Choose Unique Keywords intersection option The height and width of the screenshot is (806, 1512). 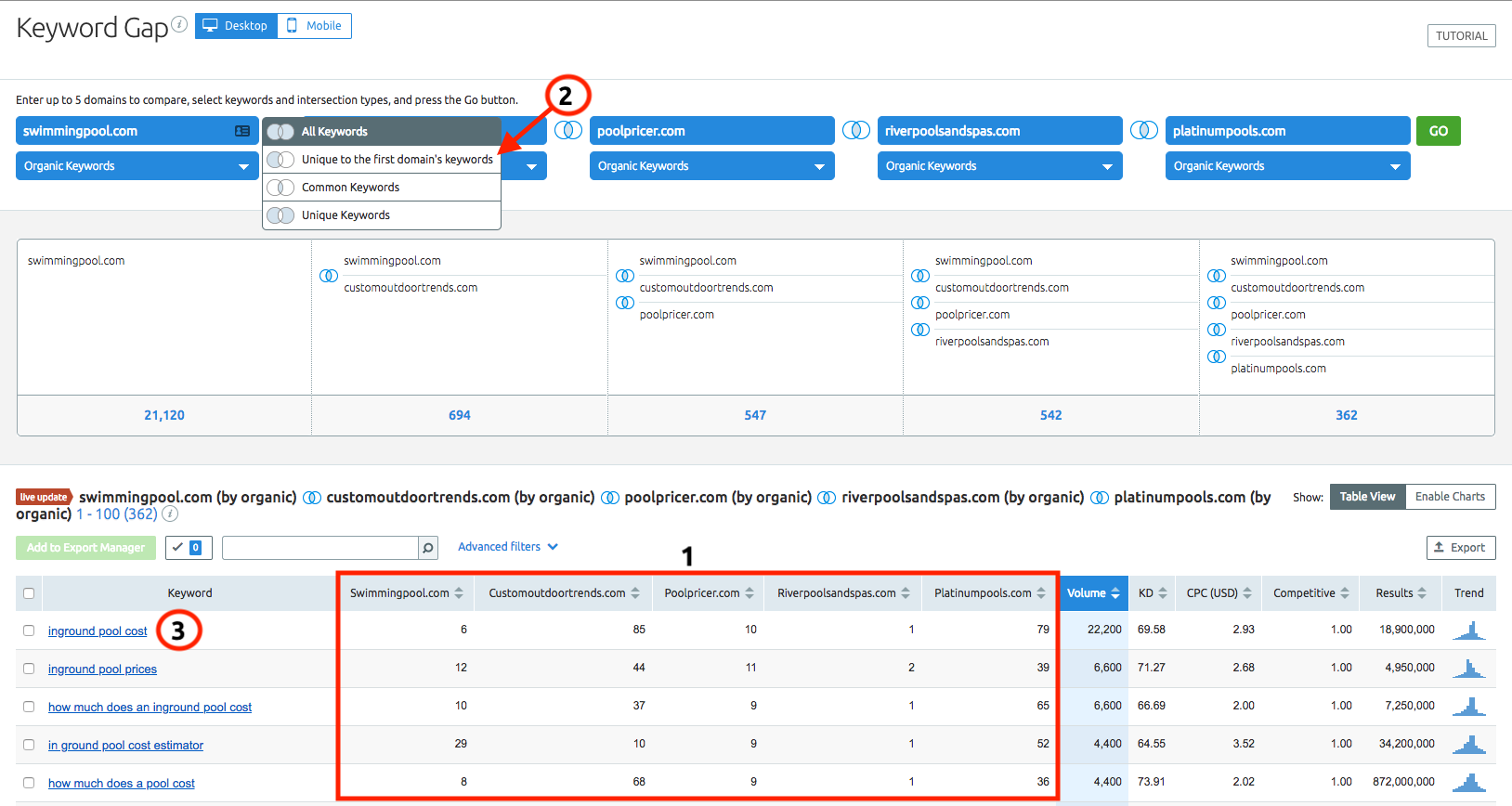pyautogui.click(x=382, y=215)
